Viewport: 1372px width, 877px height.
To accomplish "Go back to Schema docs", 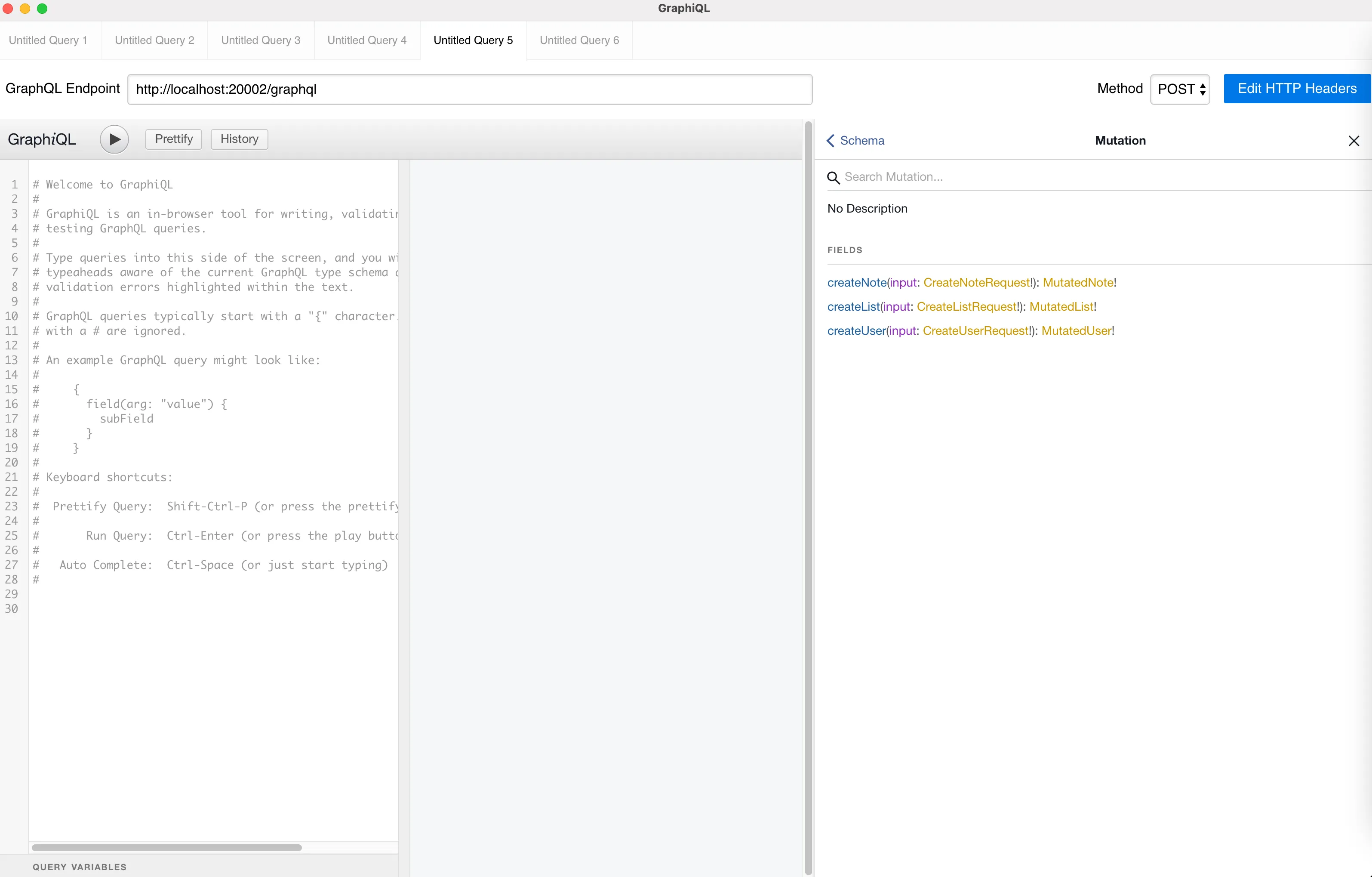I will 855,140.
